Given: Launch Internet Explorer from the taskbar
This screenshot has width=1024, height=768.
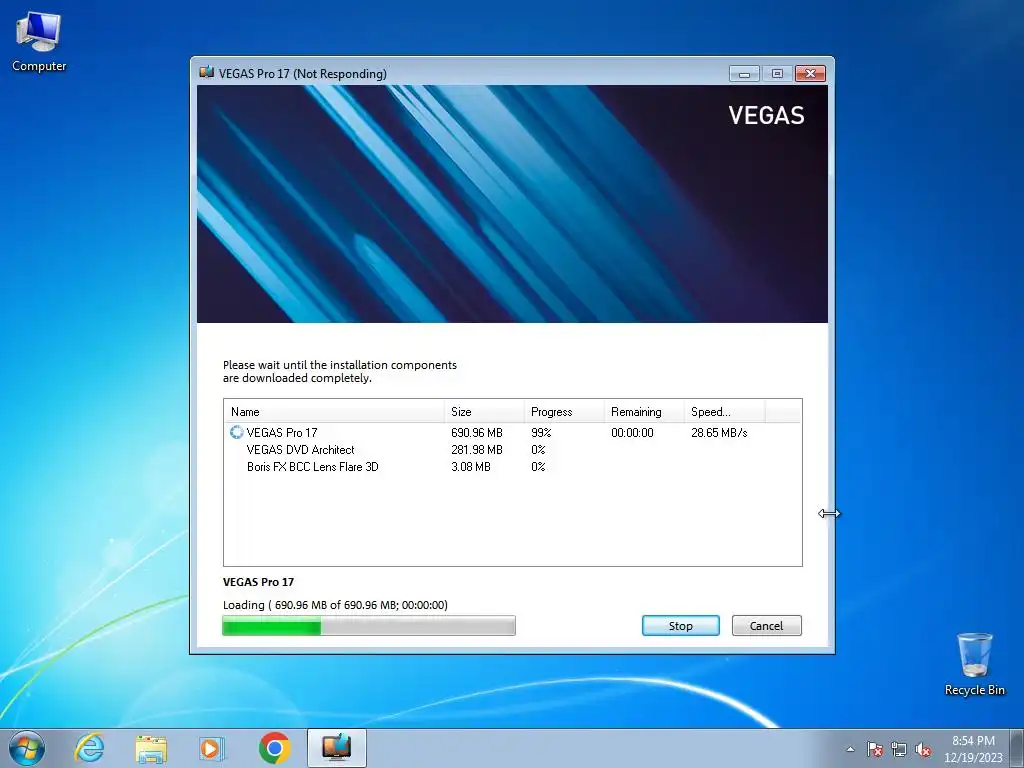Looking at the screenshot, I should click(x=89, y=748).
